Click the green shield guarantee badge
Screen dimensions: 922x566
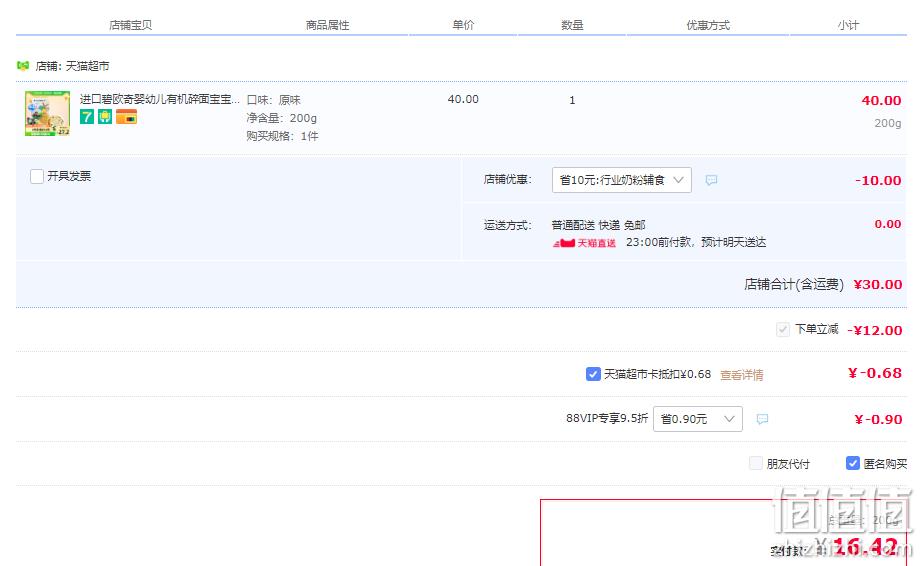[105, 116]
